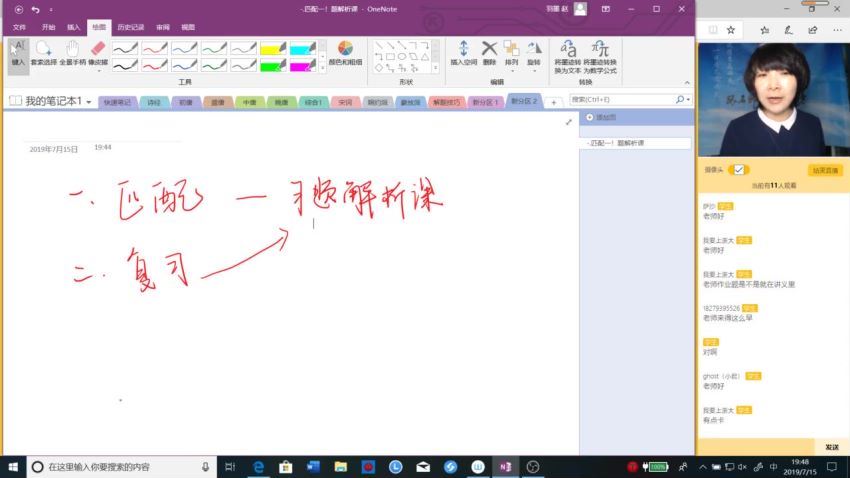Select the Eraser tool
850x478 pixels.
pos(98,52)
